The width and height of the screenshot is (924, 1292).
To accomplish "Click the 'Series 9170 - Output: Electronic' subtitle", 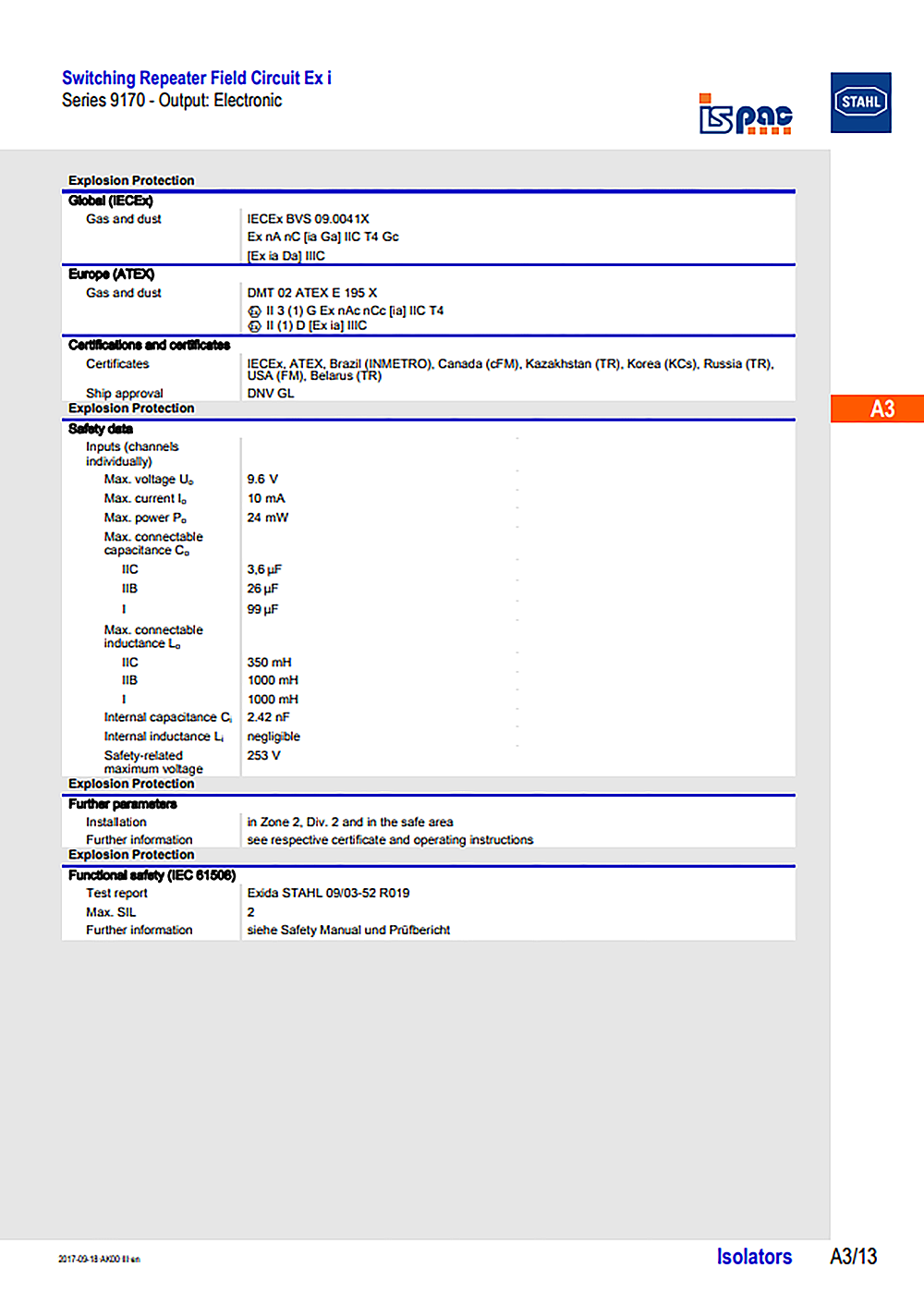I will pos(172,101).
